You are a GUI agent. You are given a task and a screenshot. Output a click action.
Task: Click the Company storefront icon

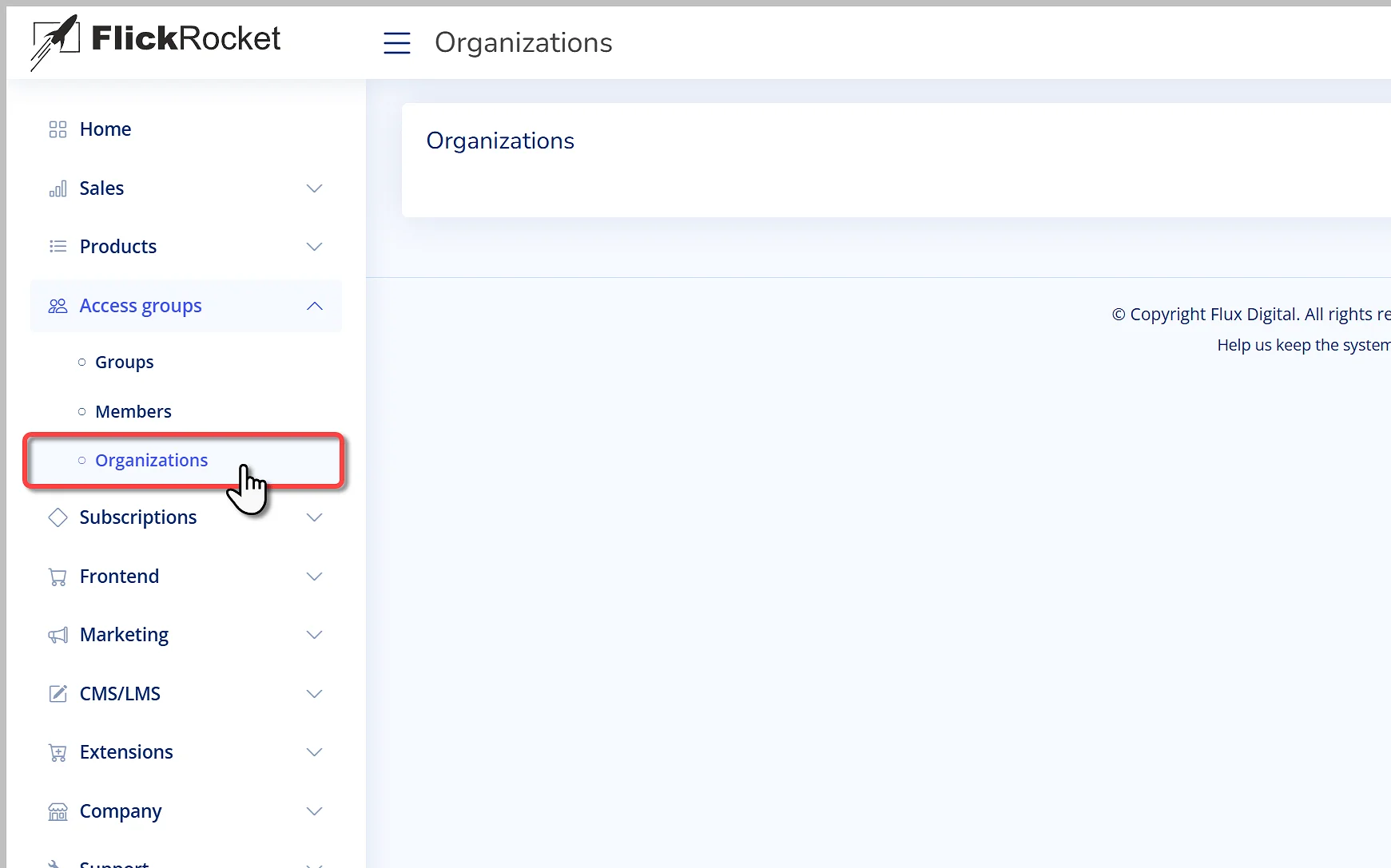(x=58, y=811)
